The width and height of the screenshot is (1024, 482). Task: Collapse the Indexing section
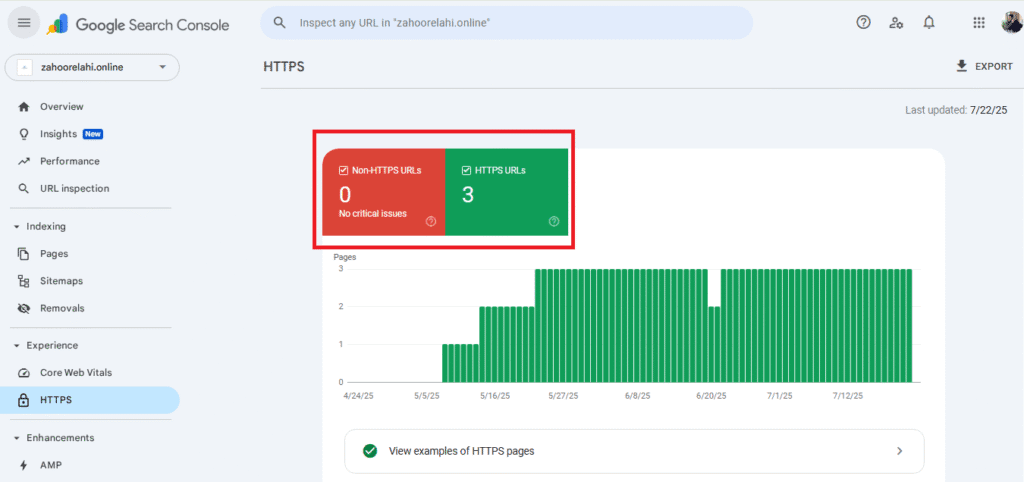[16, 227]
